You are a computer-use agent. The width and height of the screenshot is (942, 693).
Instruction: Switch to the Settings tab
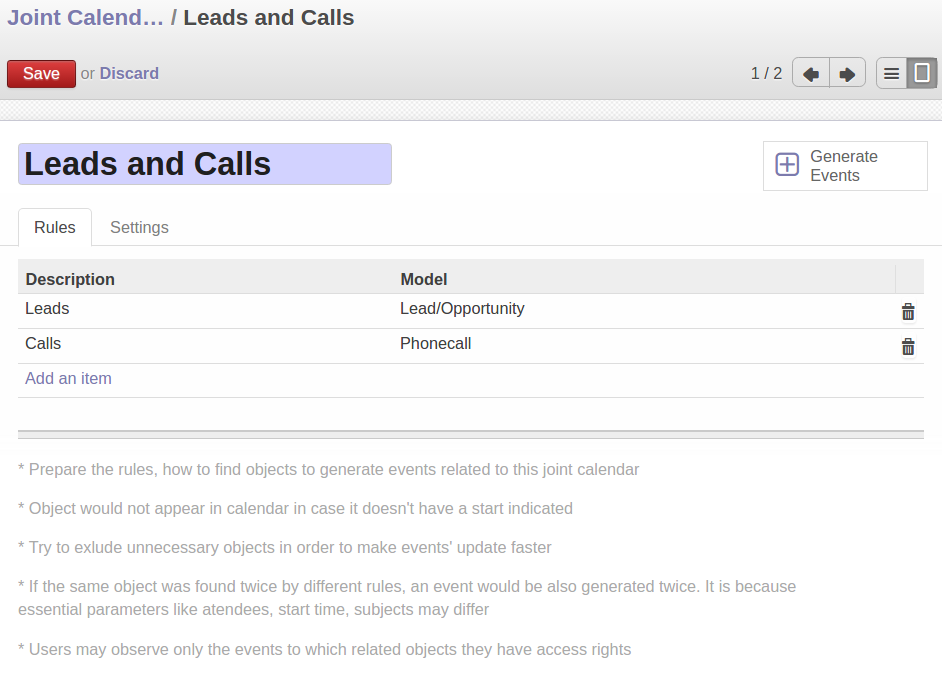click(139, 227)
